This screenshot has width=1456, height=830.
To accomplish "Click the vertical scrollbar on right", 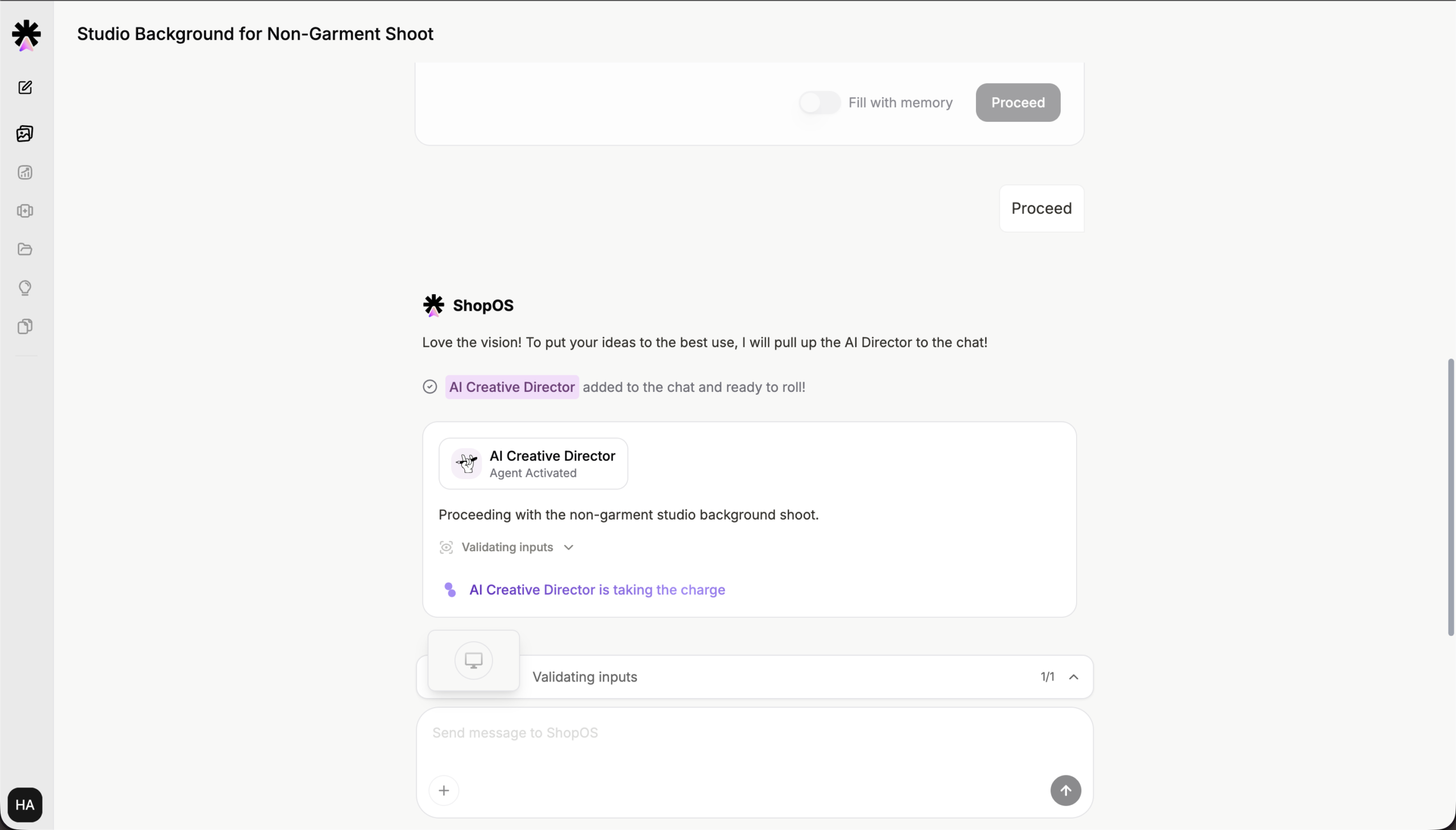I will pyautogui.click(x=1450, y=497).
